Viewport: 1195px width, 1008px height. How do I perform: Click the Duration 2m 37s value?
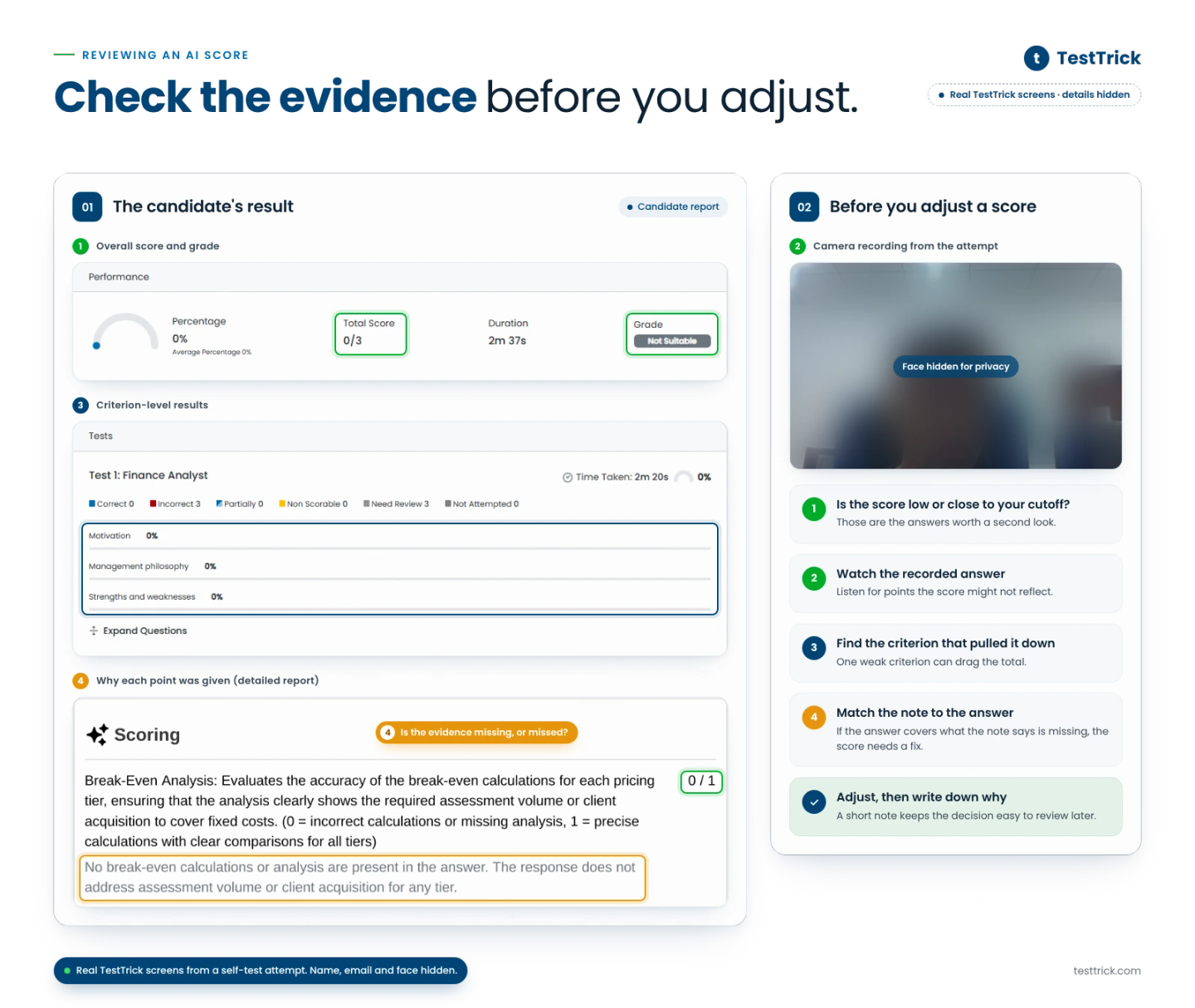click(x=507, y=340)
